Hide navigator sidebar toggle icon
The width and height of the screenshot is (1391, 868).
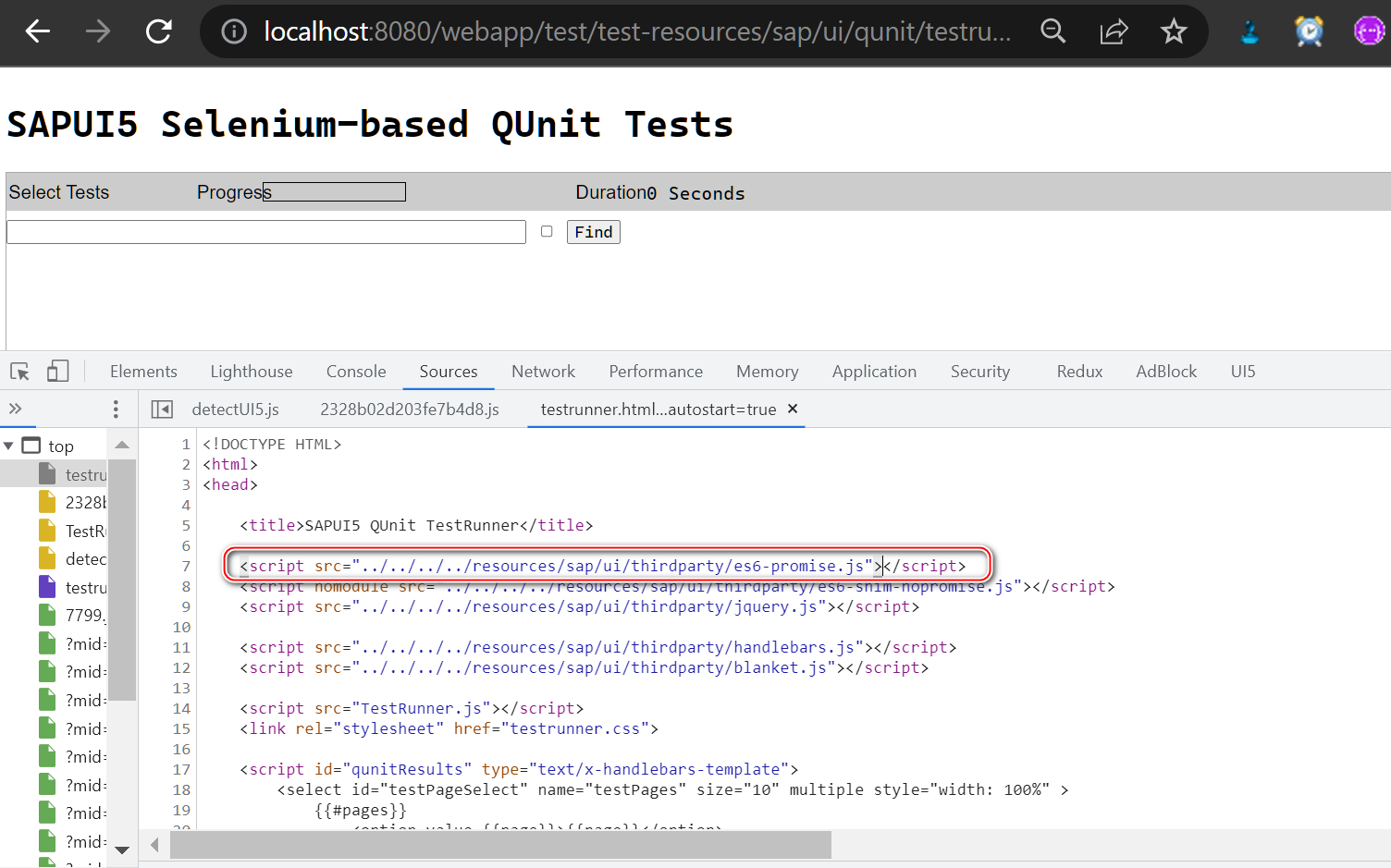[162, 409]
